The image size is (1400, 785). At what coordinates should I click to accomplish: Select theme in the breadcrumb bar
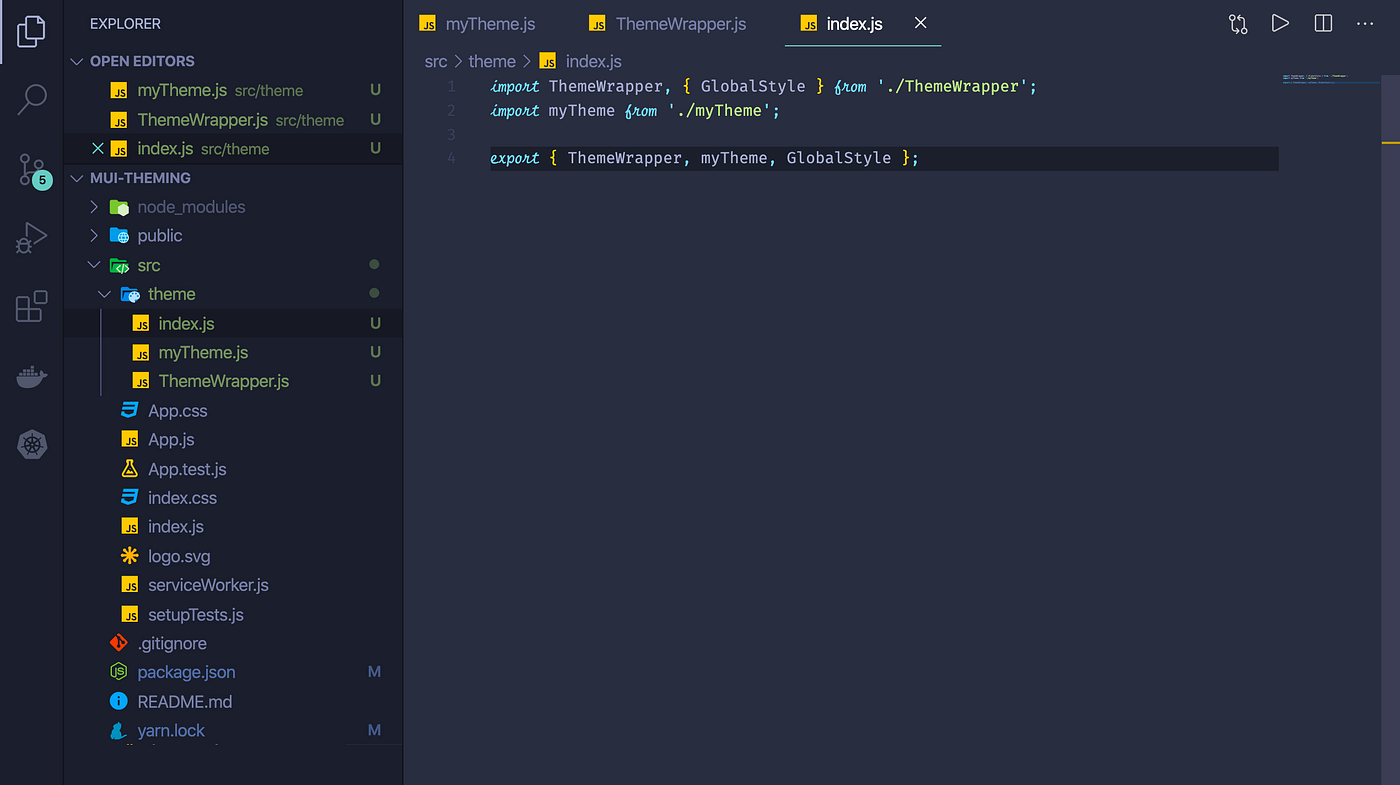492,61
